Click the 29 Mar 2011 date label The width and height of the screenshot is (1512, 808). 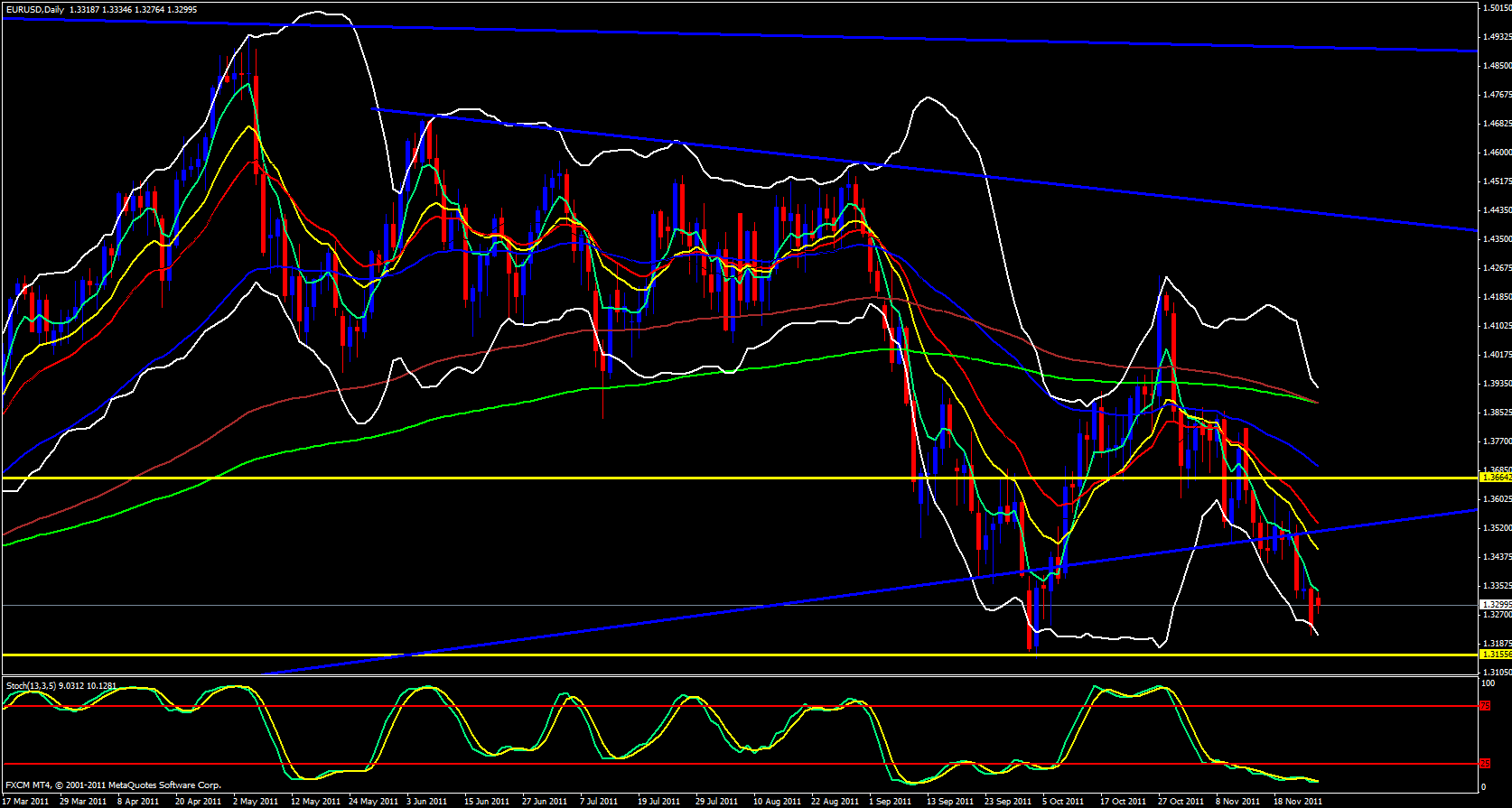tap(83, 801)
